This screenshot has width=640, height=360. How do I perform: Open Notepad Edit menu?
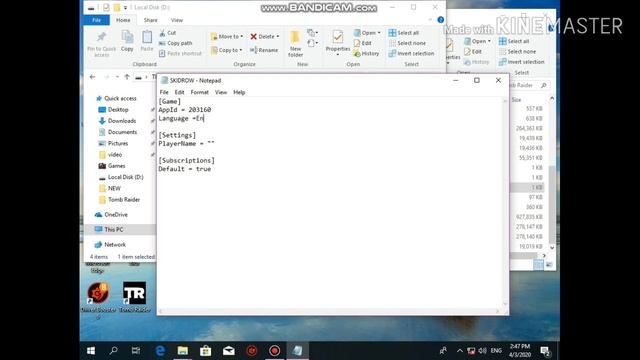coord(179,92)
